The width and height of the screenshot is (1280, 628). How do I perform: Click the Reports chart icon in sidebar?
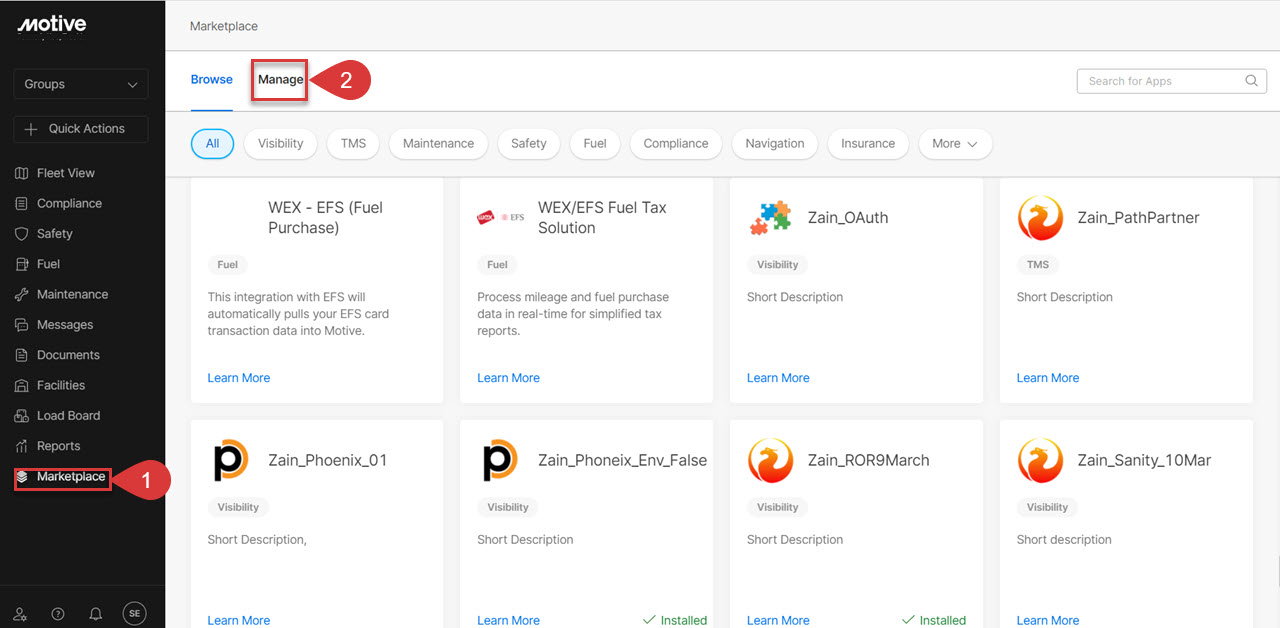[x=22, y=446]
